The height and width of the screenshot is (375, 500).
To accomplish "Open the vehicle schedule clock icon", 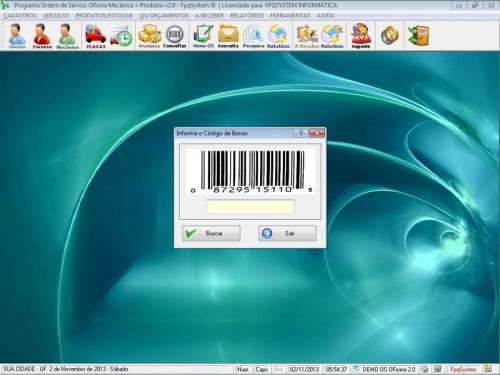I will [121, 36].
